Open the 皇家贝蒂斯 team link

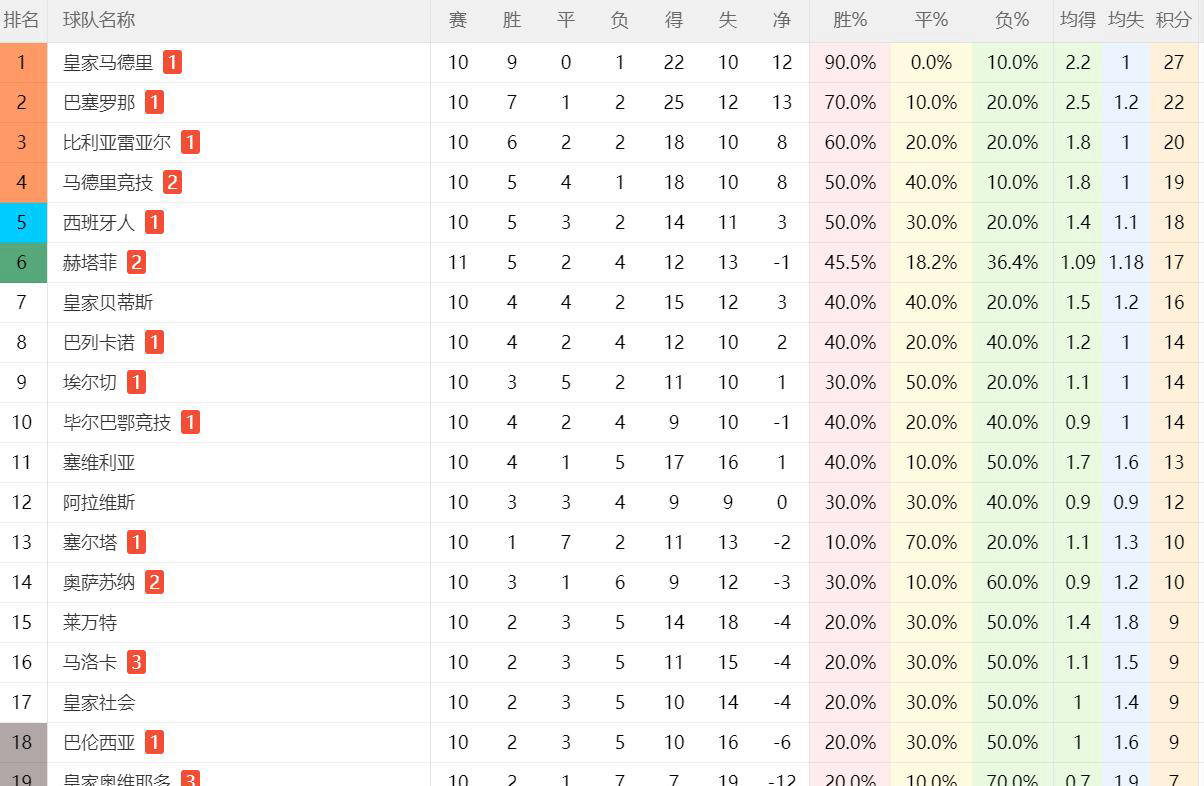point(108,303)
